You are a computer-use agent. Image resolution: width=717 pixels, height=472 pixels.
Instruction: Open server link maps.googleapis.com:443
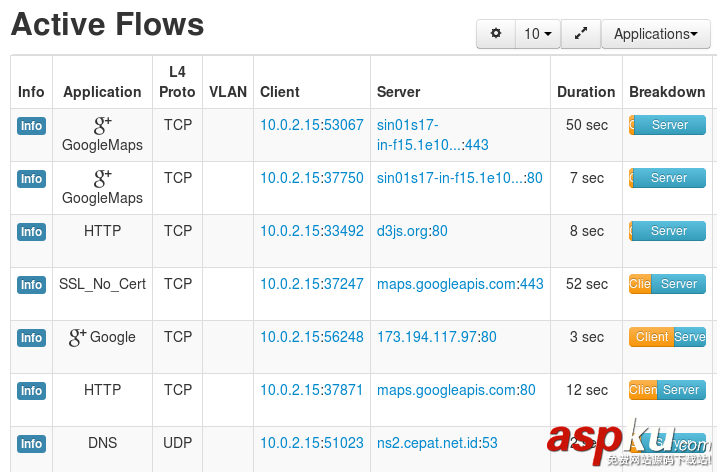(x=460, y=284)
